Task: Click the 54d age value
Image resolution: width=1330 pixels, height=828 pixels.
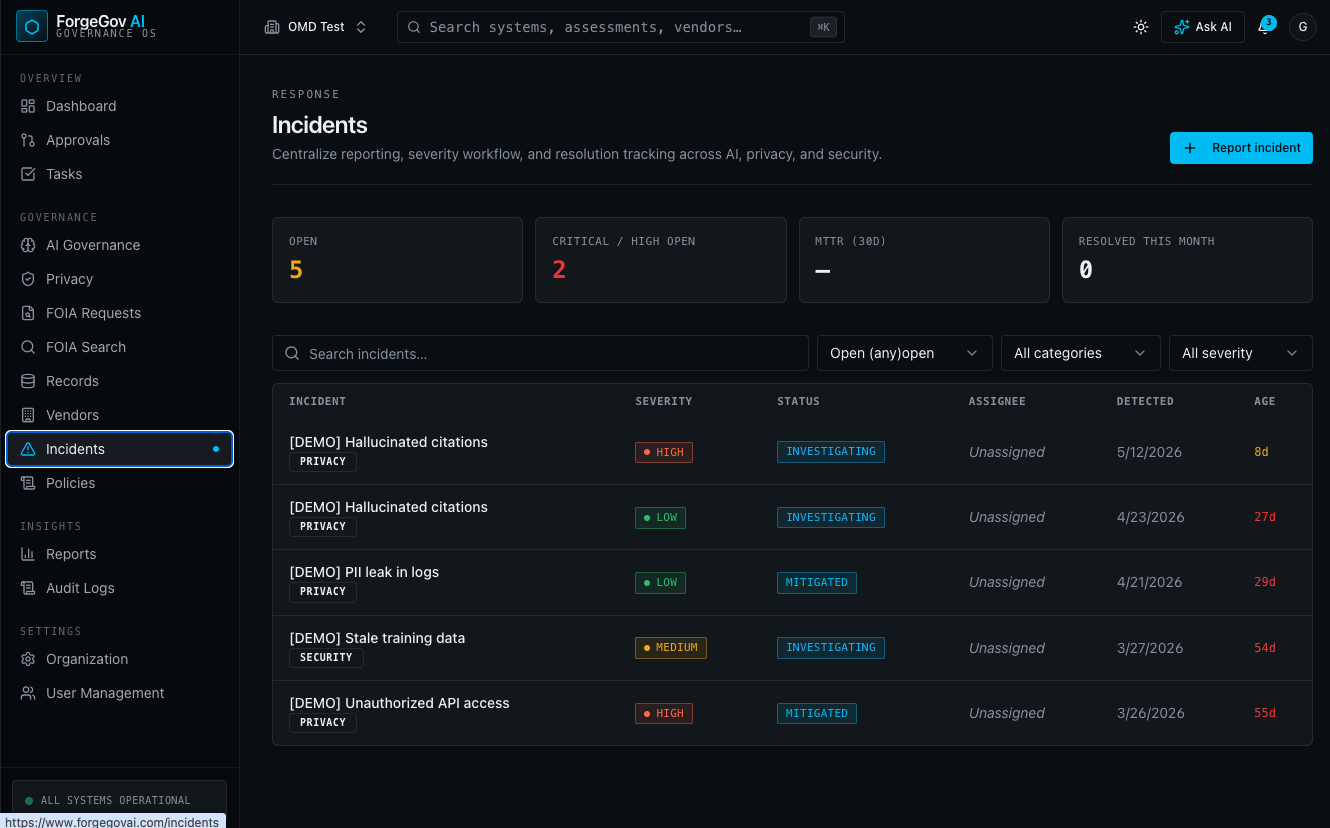Action: [1265, 648]
